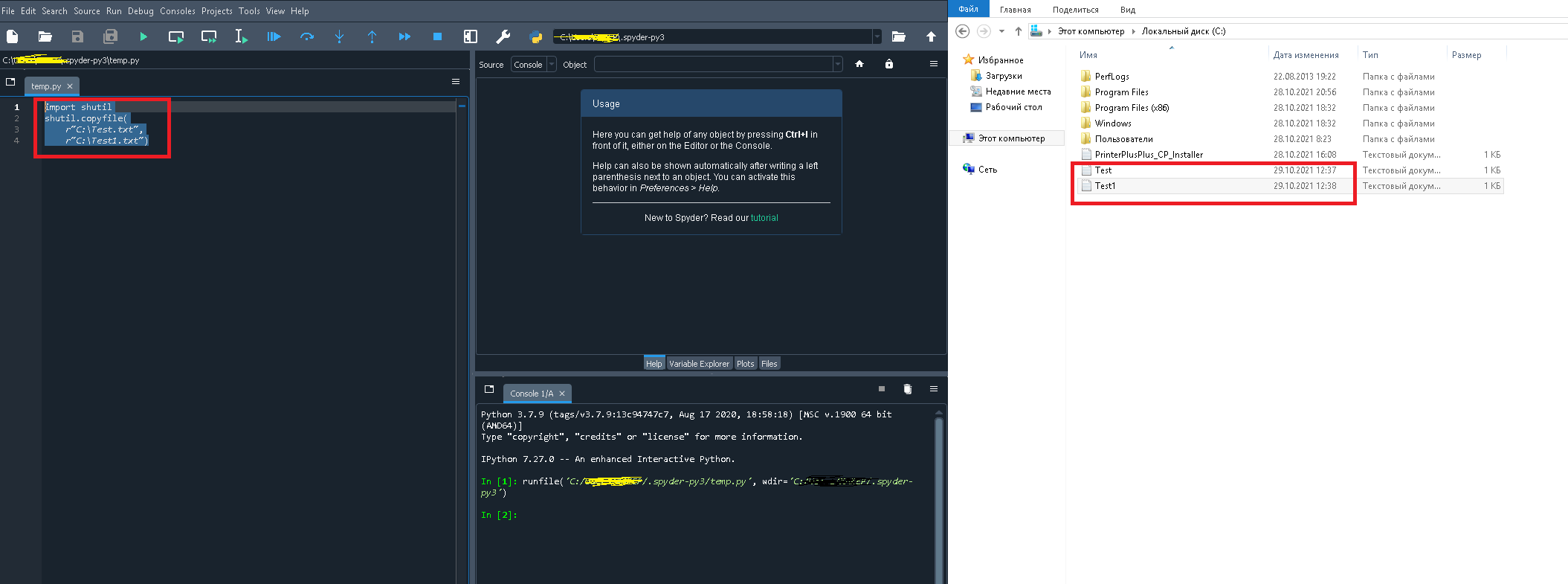Open the Главная ribbon tab in Explorer

1015,10
